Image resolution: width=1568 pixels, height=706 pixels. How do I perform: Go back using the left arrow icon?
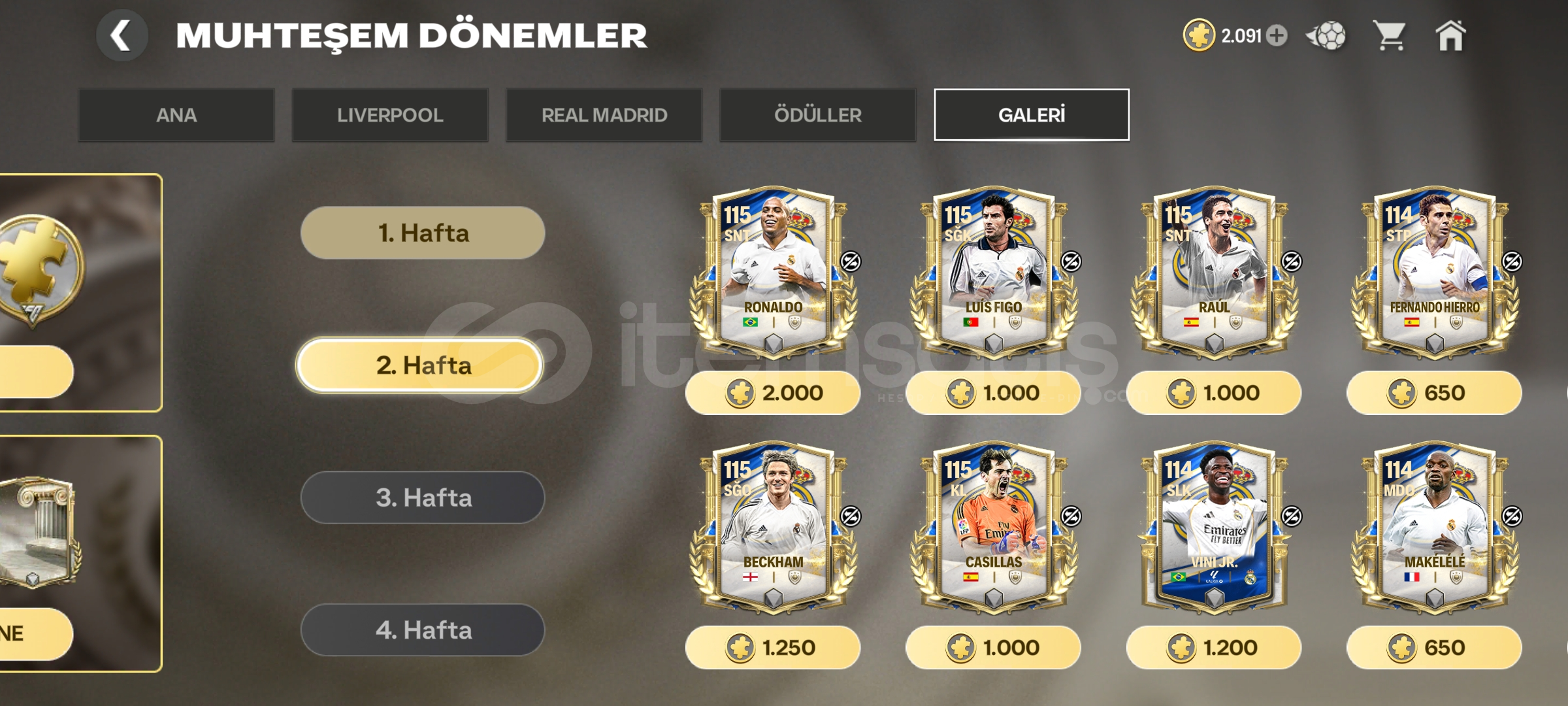click(122, 35)
